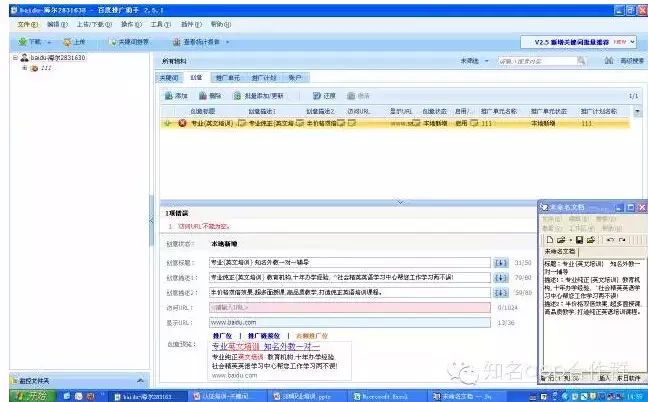Open the table column chooser dropdown arrow

click(637, 112)
